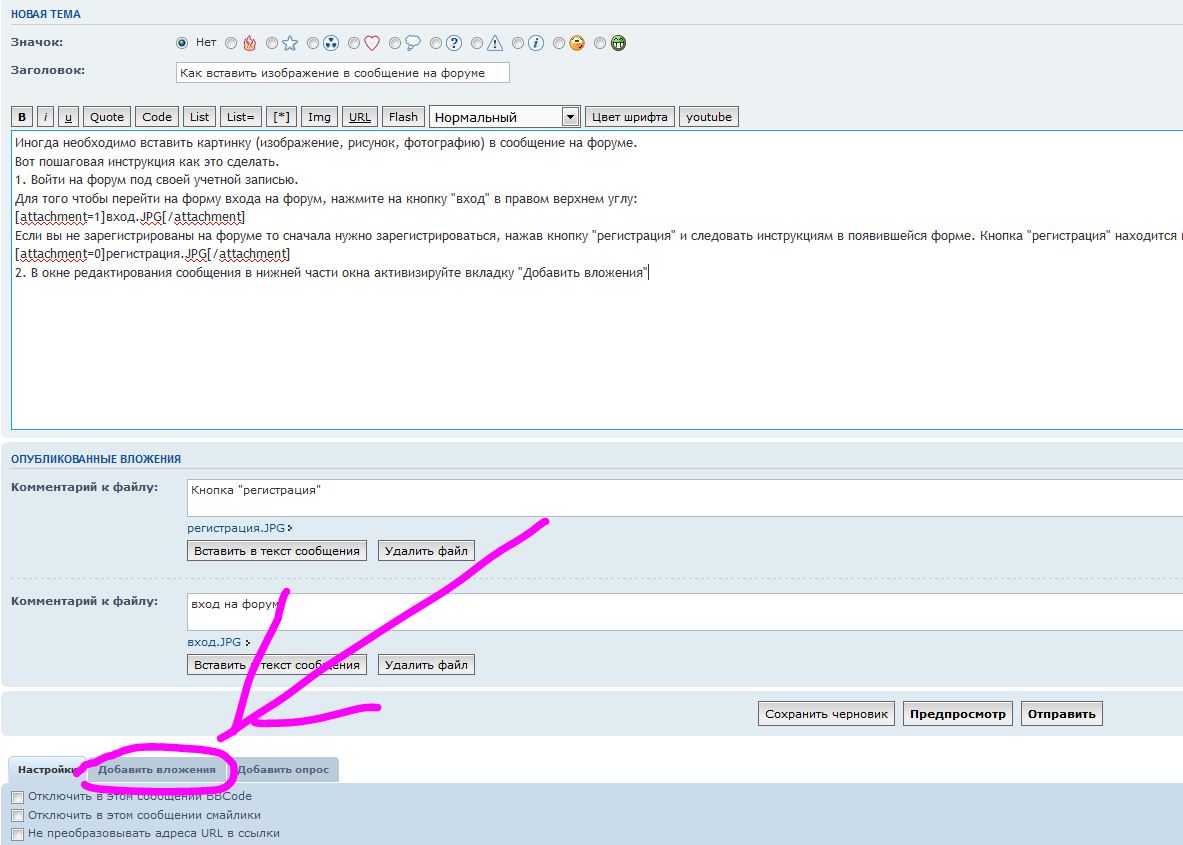Enable "Отключить в этом сообщении смайлики"
The image size is (1183, 845).
click(x=17, y=815)
